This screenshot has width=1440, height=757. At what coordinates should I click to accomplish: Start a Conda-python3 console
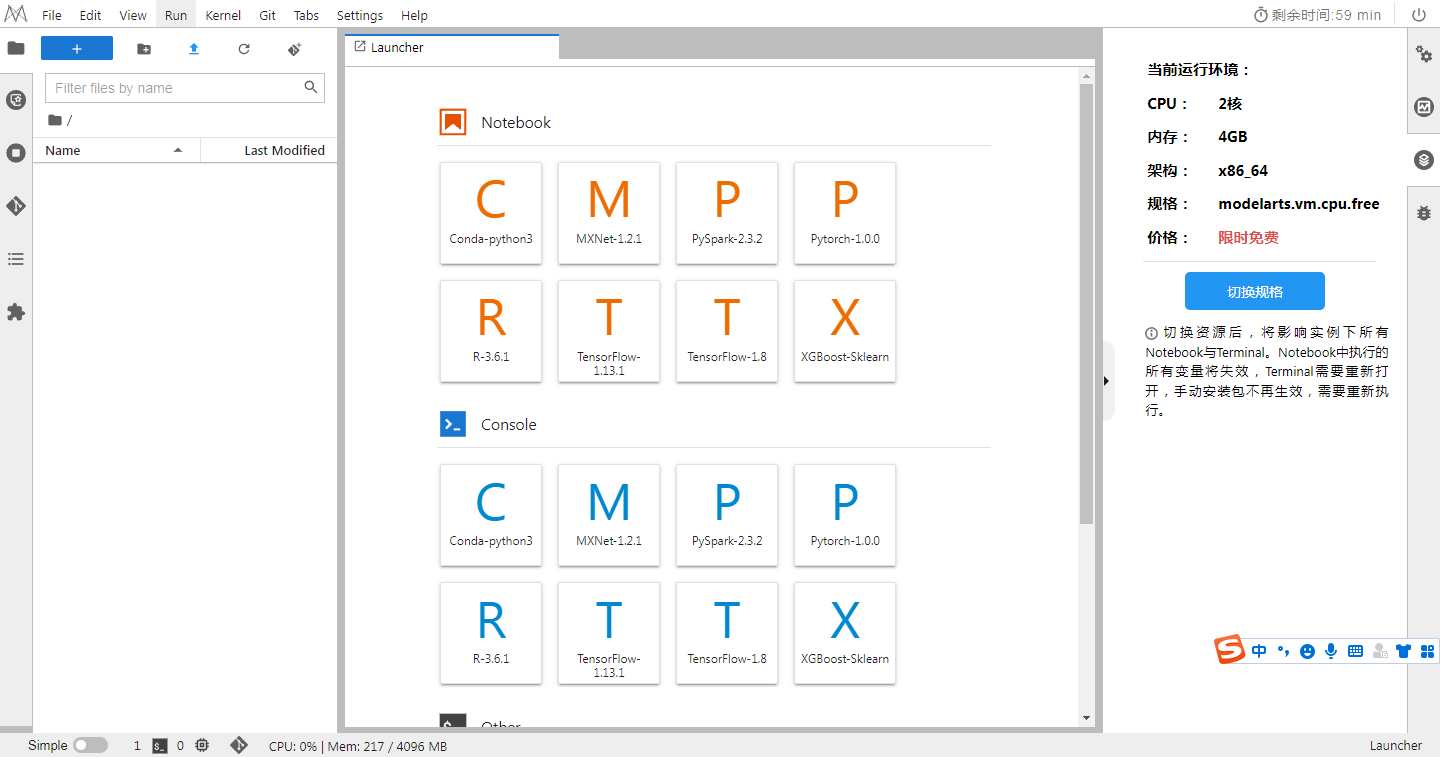pyautogui.click(x=491, y=515)
